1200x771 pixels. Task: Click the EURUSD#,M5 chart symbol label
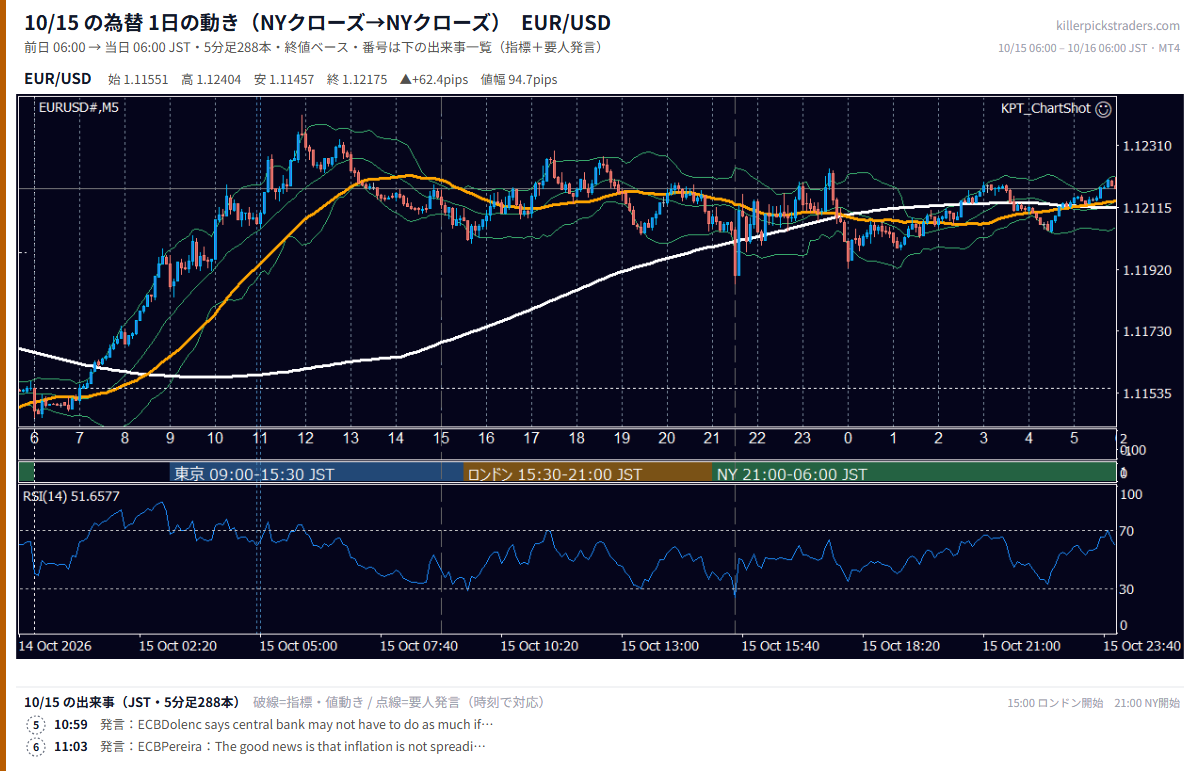[x=78, y=108]
